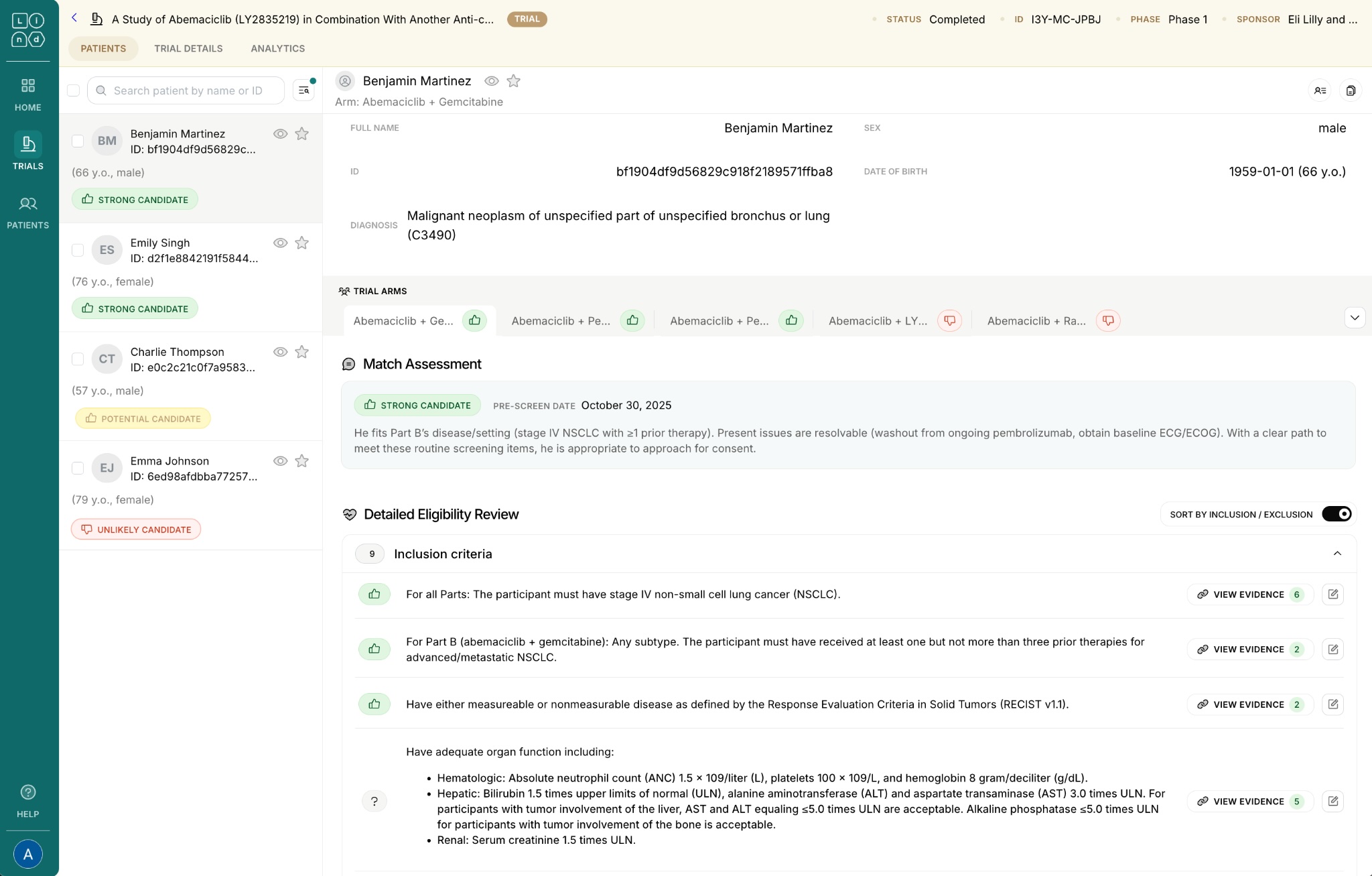Open the Analytics tab
Screen dimensions: 1372x876
277,48
